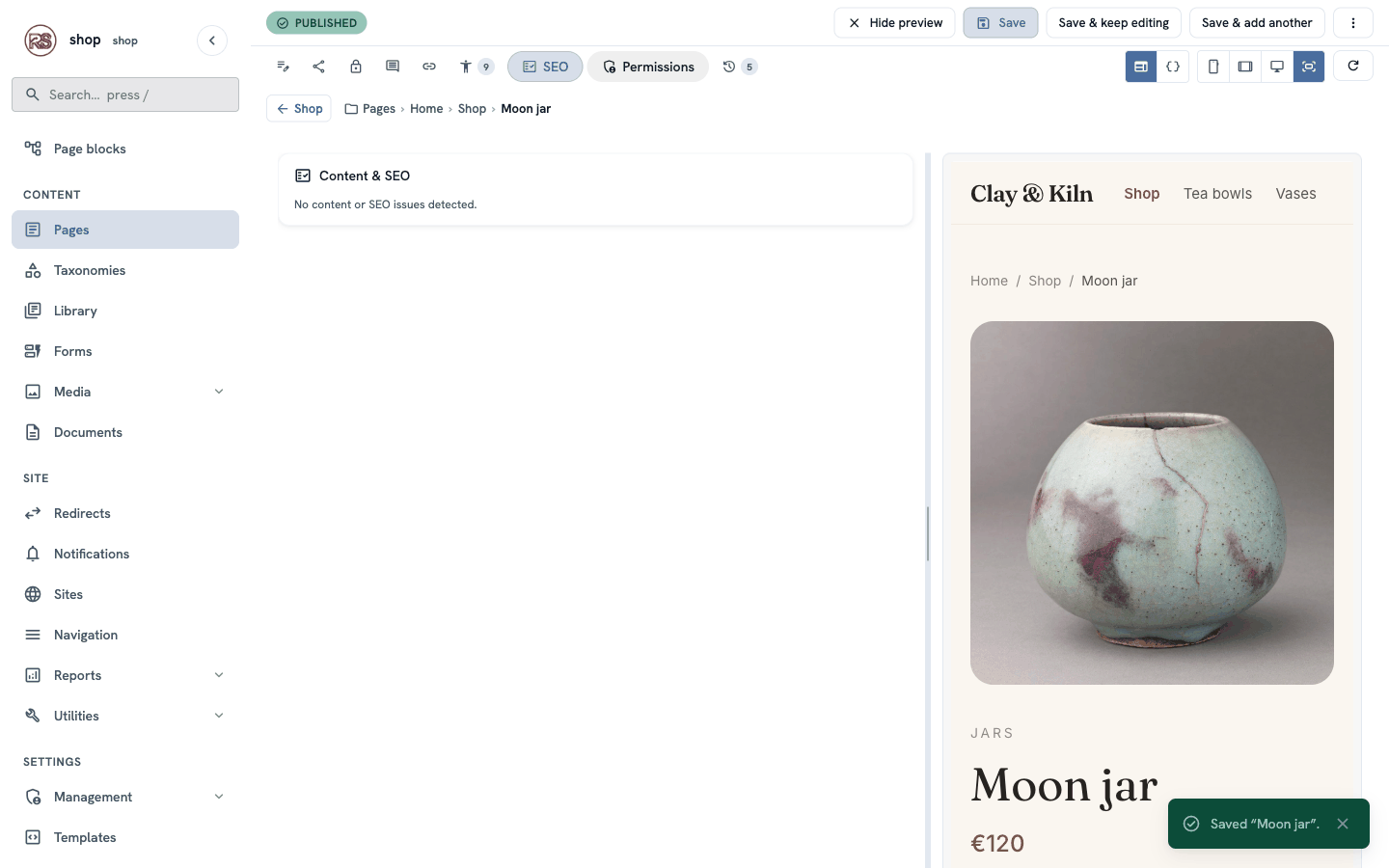
Task: Open revision history with 5 badge
Action: click(740, 67)
